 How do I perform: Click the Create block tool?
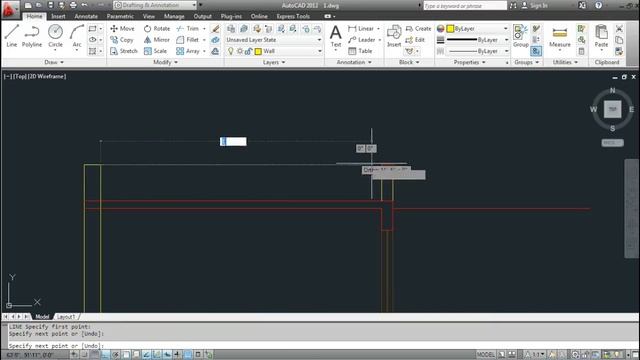(x=418, y=29)
